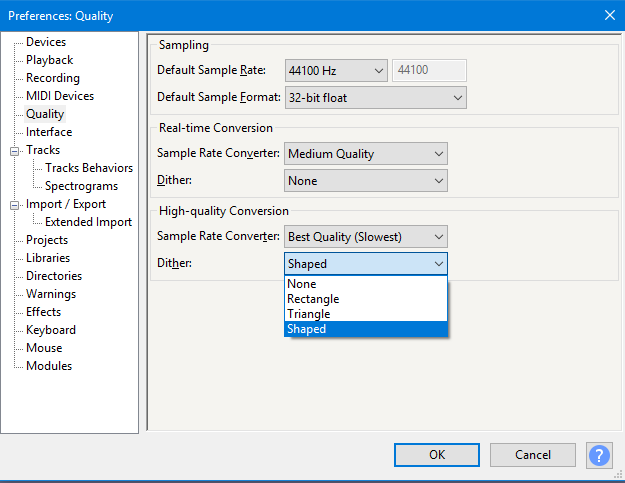
Task: Select None in the Dither list
Action: pos(302,284)
